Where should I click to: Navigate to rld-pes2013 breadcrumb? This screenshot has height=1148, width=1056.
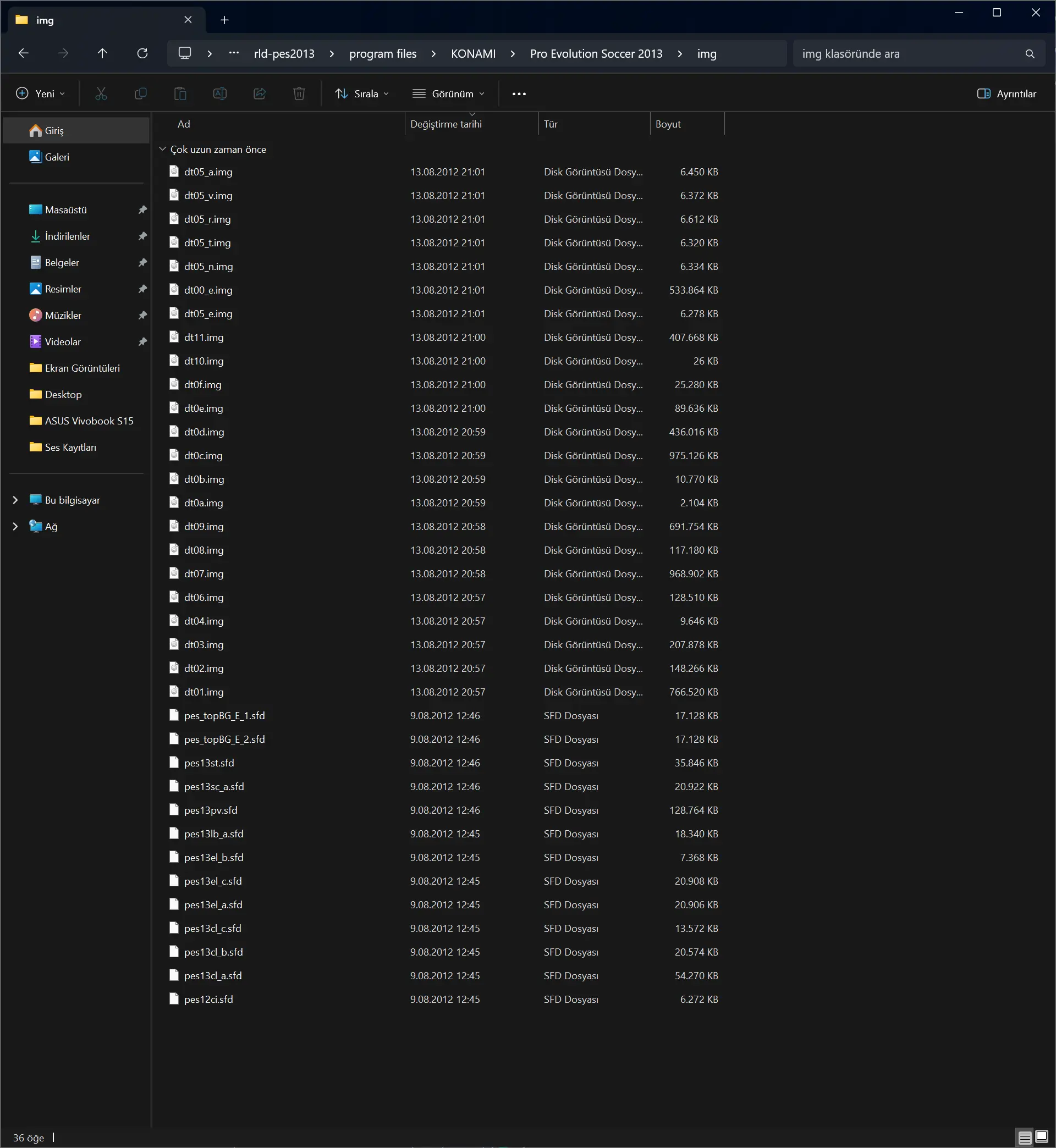(x=284, y=54)
